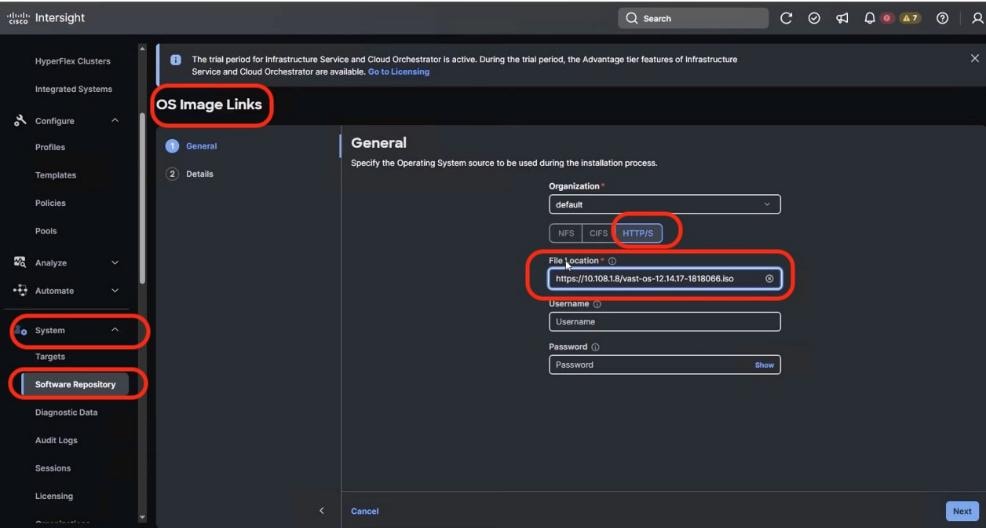Open the announcements megaphone icon
The width and height of the screenshot is (986, 528).
click(x=842, y=18)
